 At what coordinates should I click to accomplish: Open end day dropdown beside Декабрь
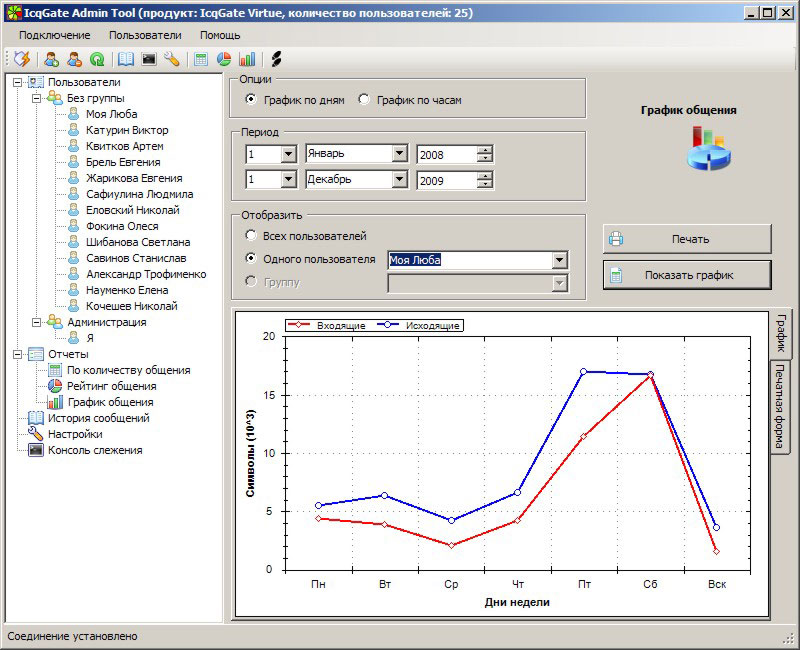pyautogui.click(x=289, y=179)
